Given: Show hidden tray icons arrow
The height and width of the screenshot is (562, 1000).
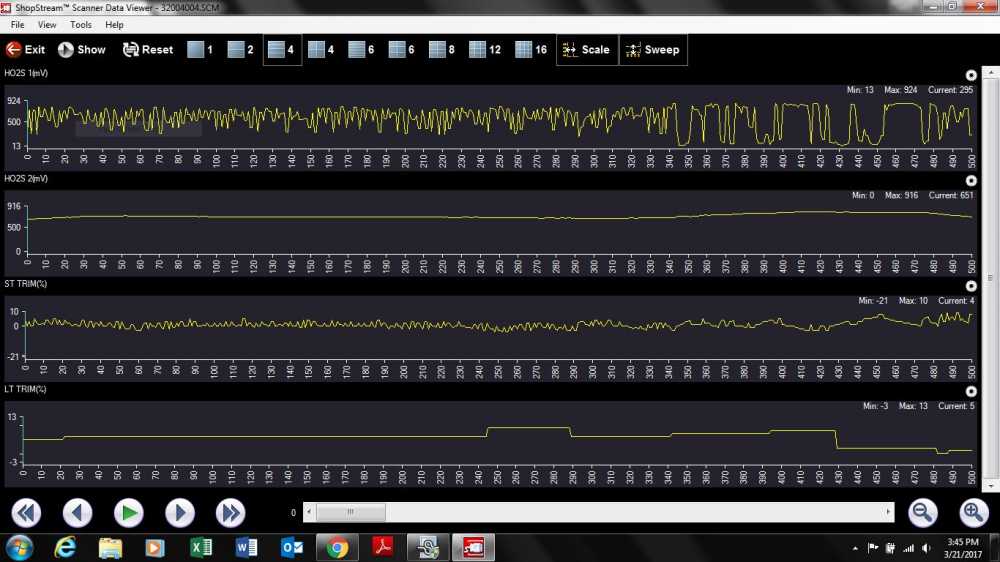Looking at the screenshot, I should pos(855,549).
